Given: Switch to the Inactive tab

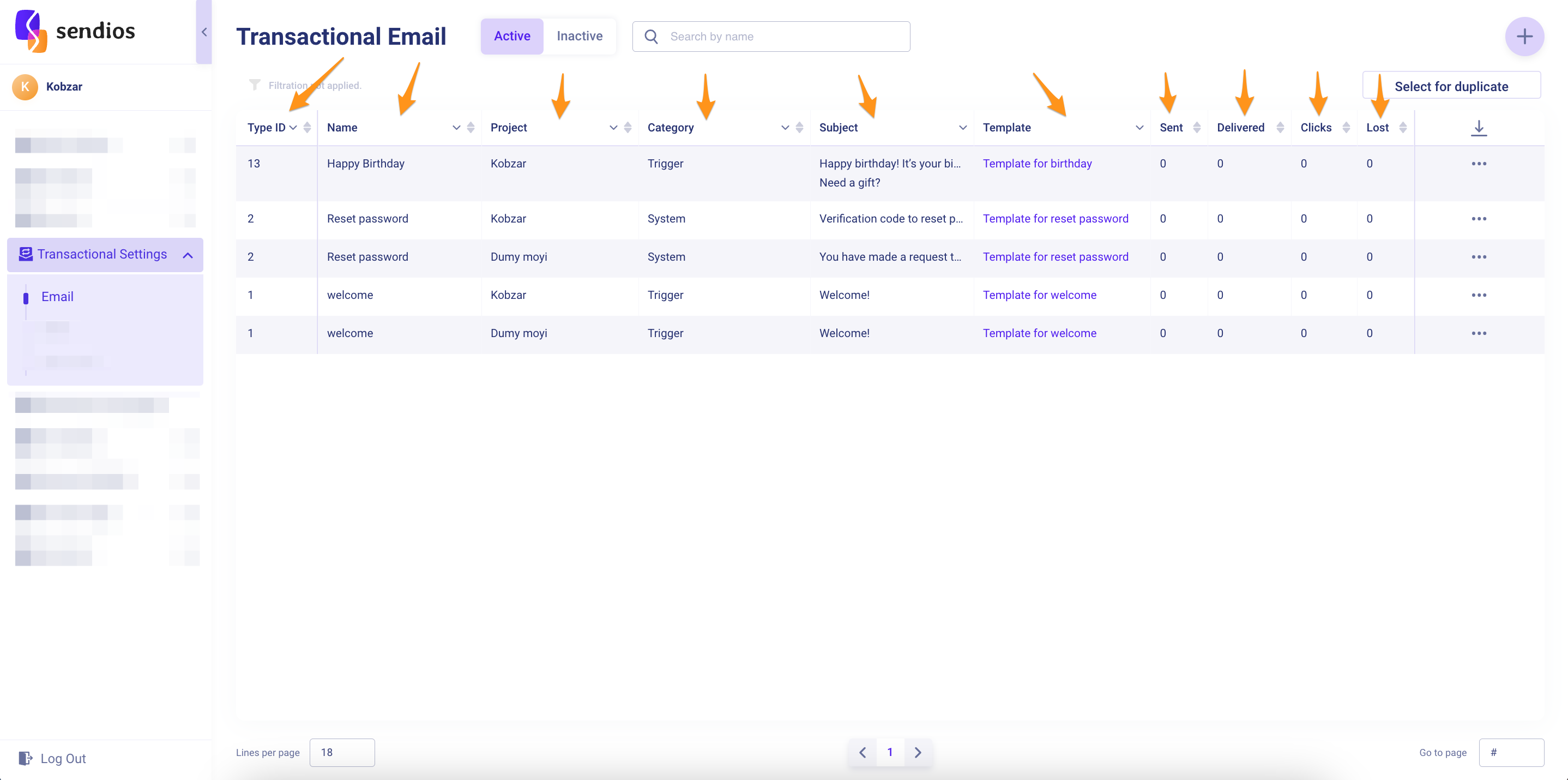Looking at the screenshot, I should coord(579,36).
